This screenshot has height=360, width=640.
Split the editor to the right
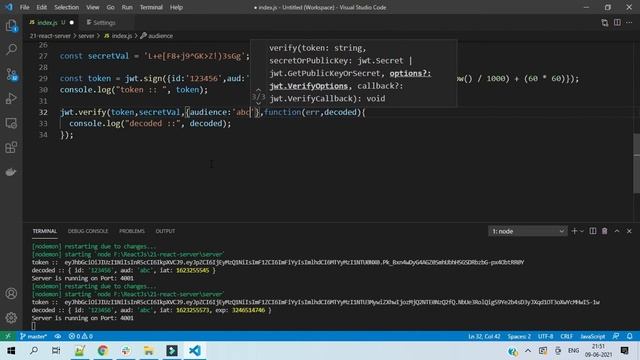point(617,23)
